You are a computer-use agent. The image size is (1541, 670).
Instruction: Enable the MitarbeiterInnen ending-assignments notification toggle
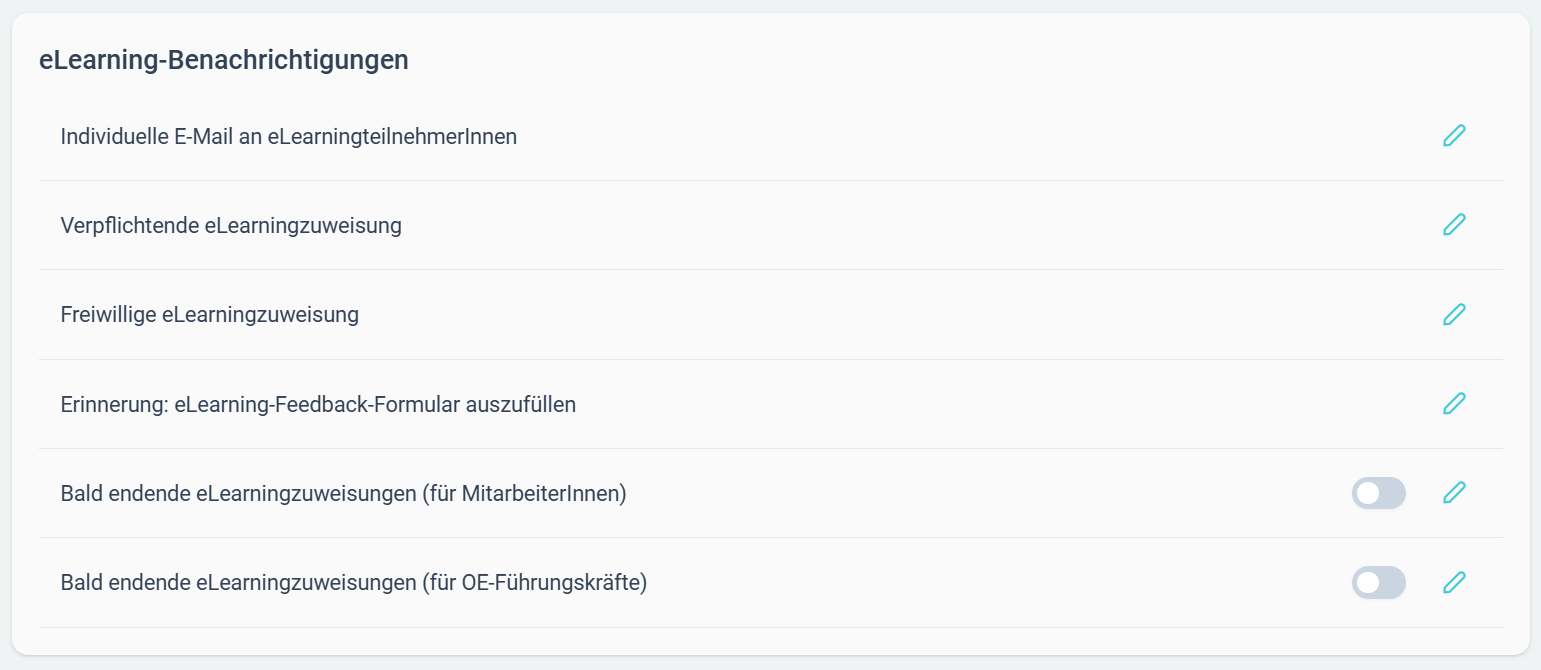click(1378, 493)
